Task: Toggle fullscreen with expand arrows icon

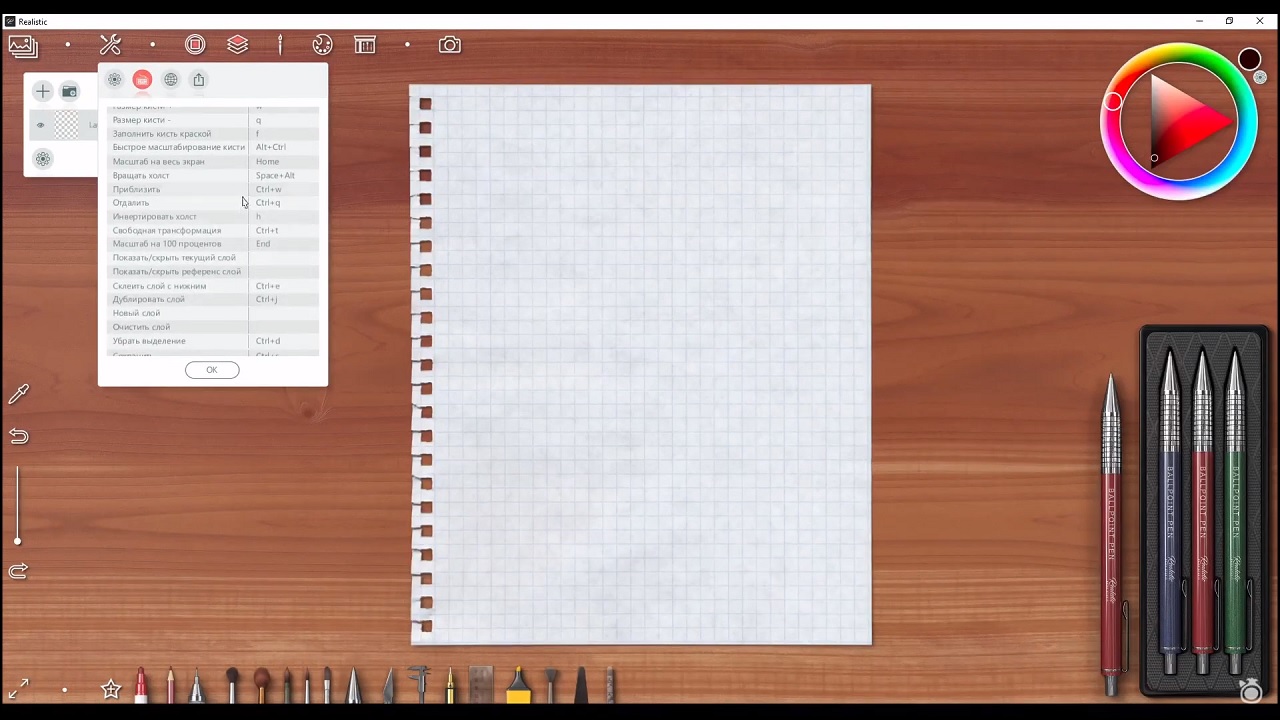Action: (x=18, y=690)
